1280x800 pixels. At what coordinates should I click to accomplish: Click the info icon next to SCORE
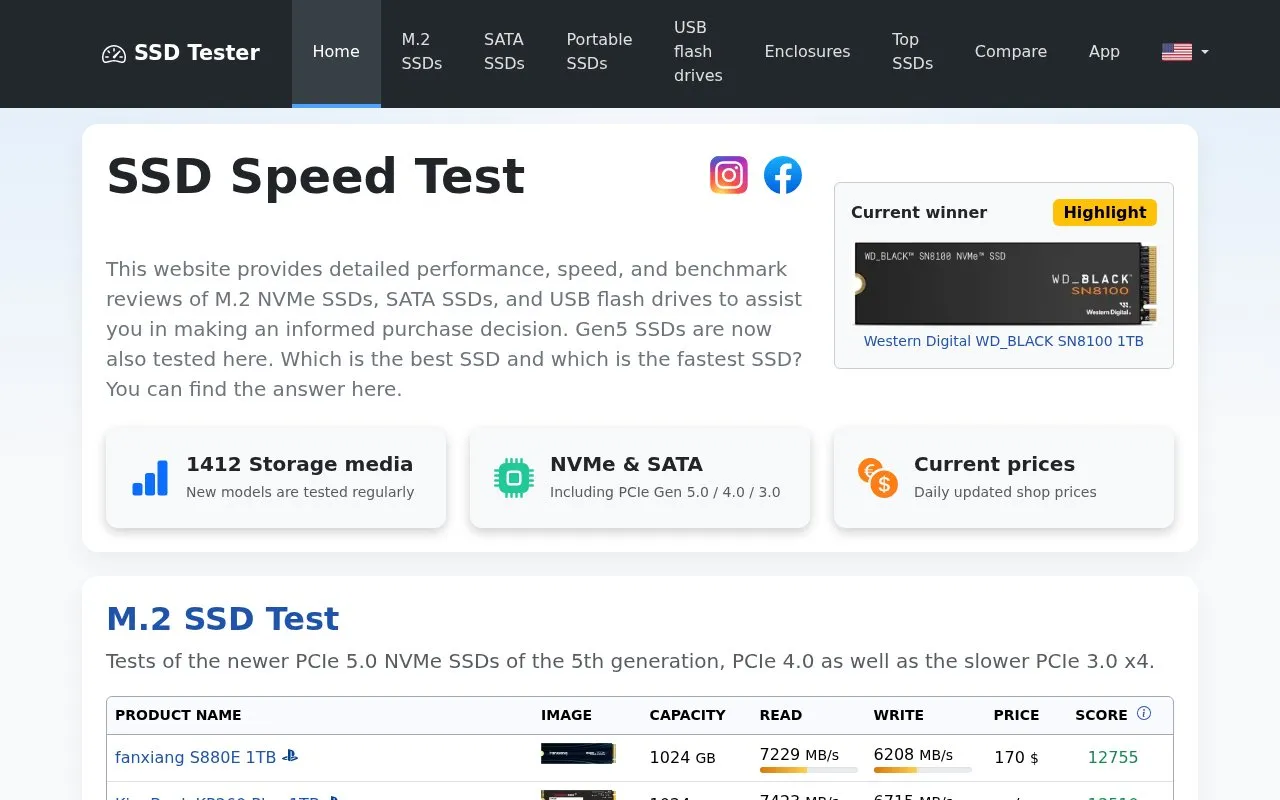(1144, 713)
